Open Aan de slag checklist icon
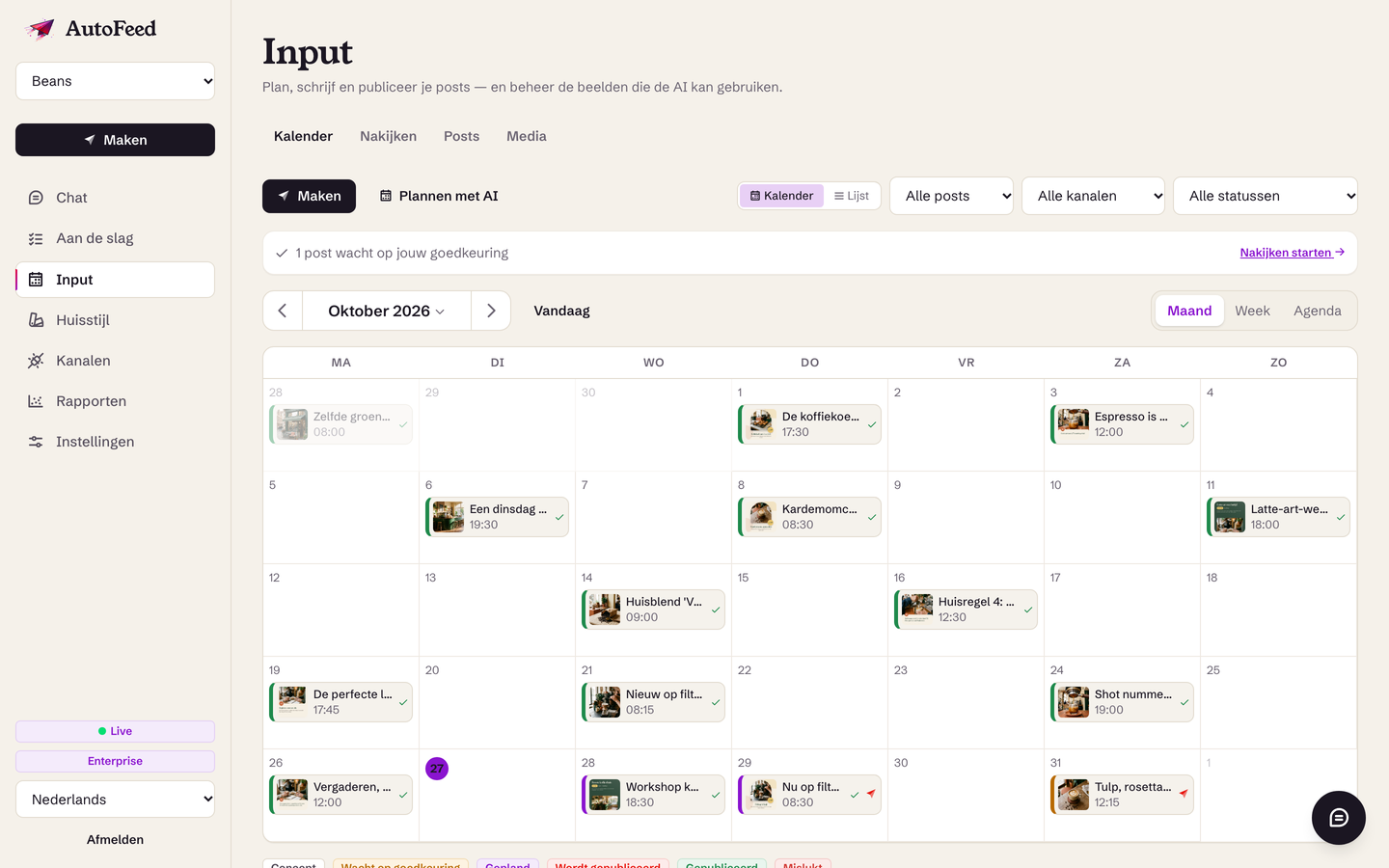The height and width of the screenshot is (868, 1389). pos(36,238)
